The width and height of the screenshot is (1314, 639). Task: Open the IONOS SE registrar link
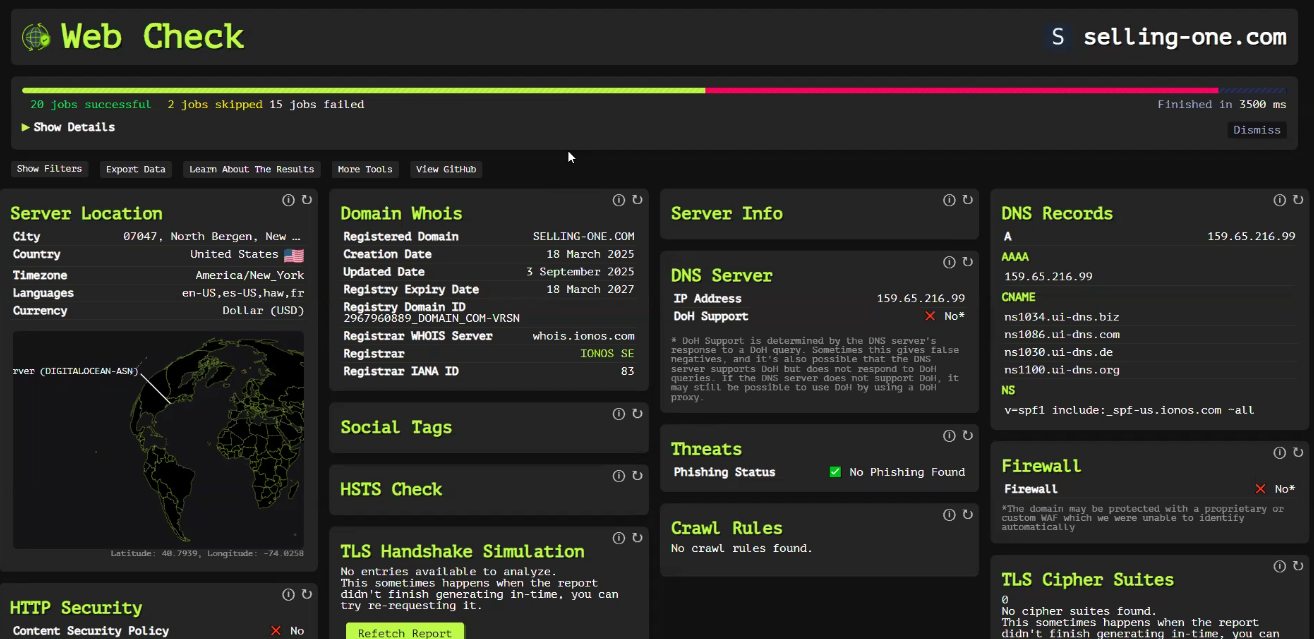point(607,354)
